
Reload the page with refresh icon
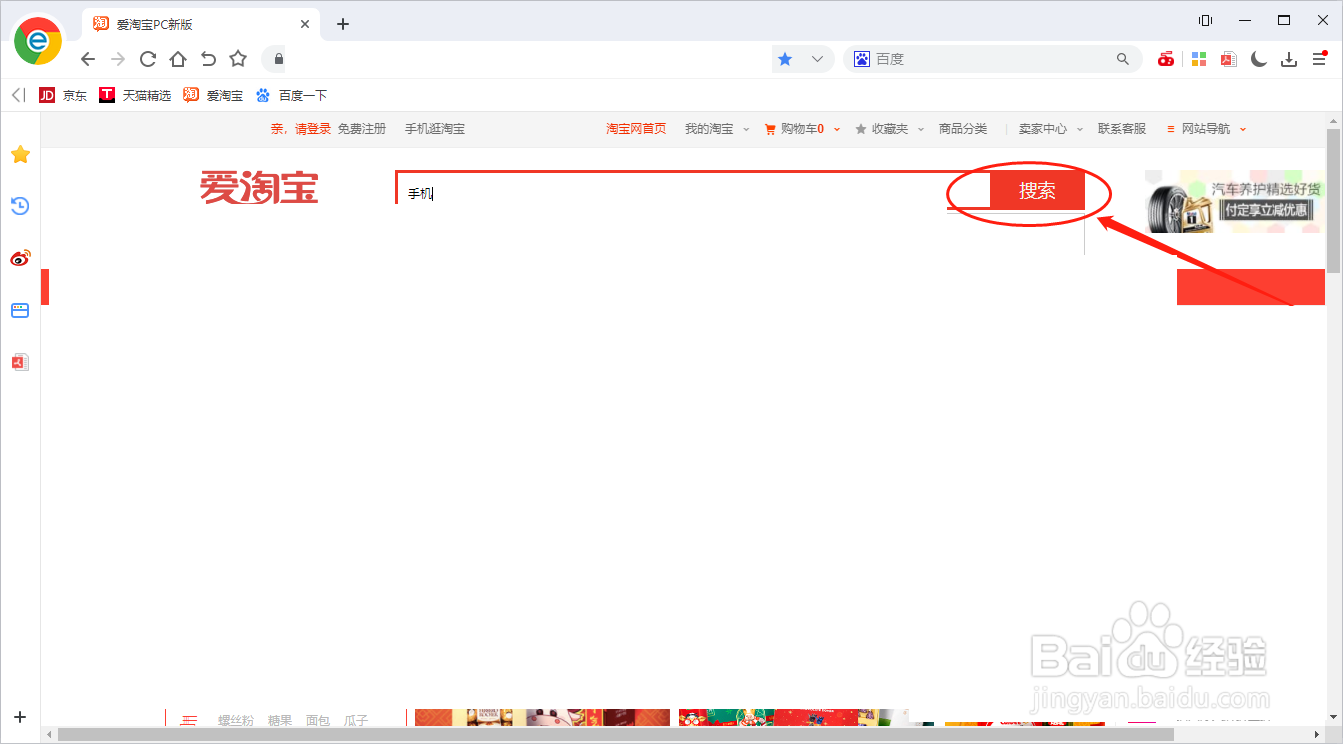click(148, 59)
